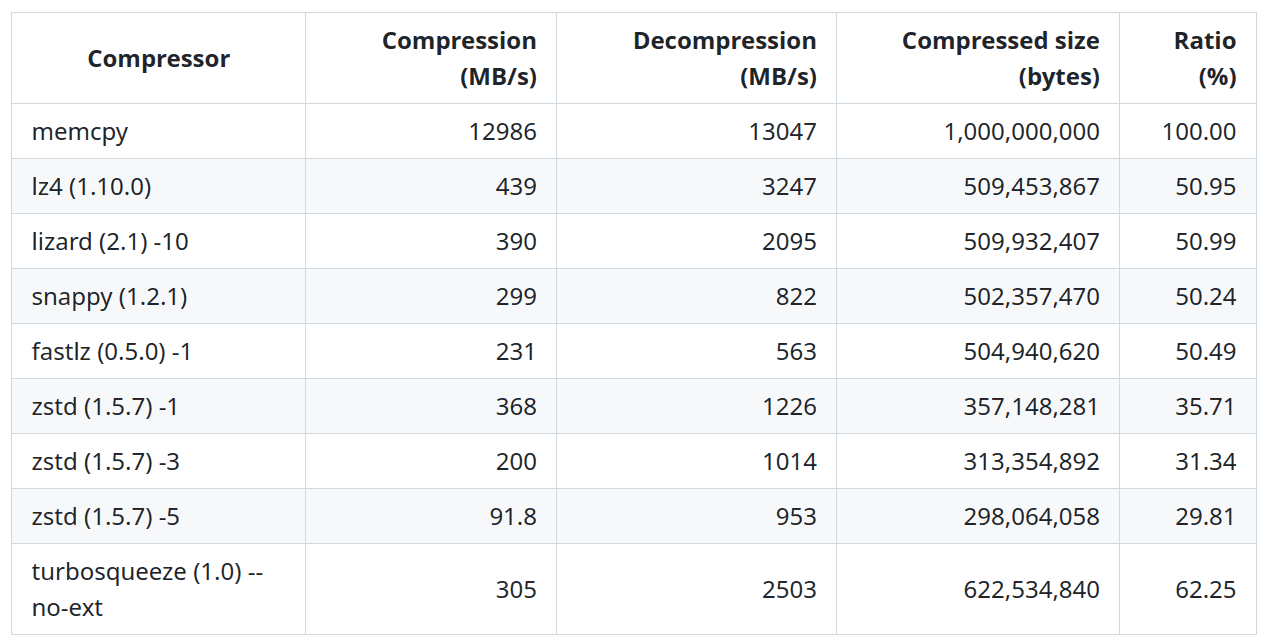Click the Decompression (MB/s) column header
1266x644 pixels.
tap(724, 59)
